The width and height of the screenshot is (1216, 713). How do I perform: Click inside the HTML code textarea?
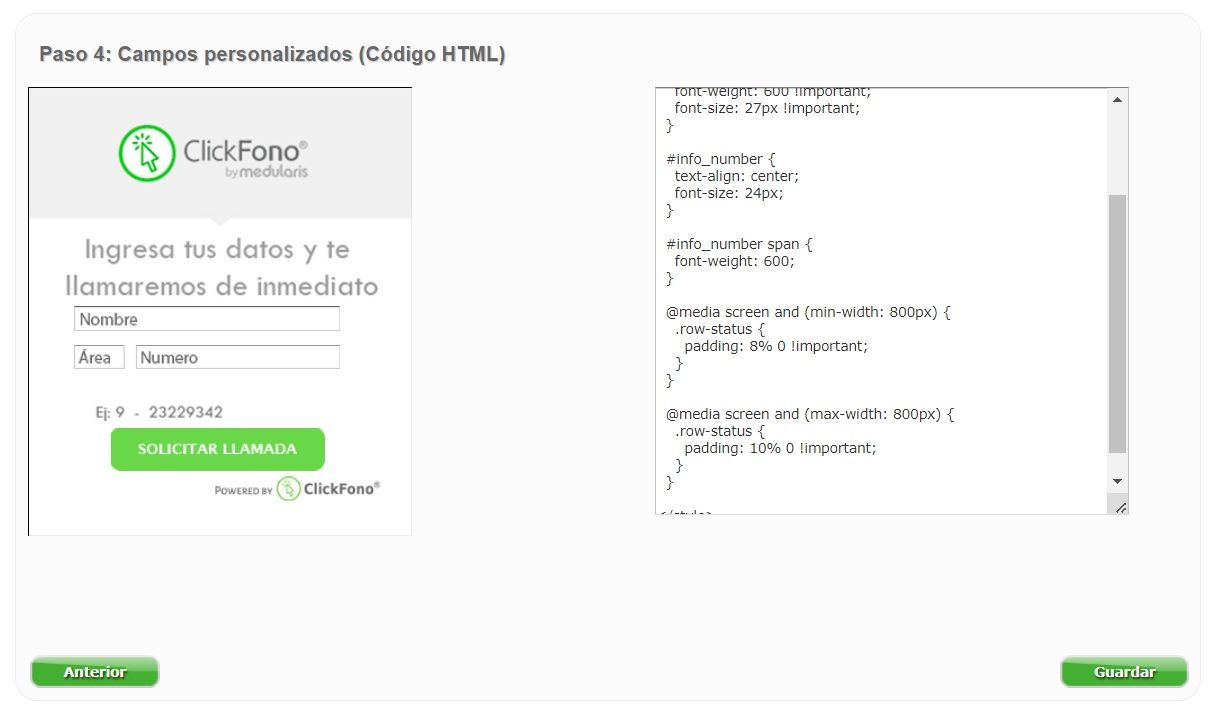click(882, 301)
